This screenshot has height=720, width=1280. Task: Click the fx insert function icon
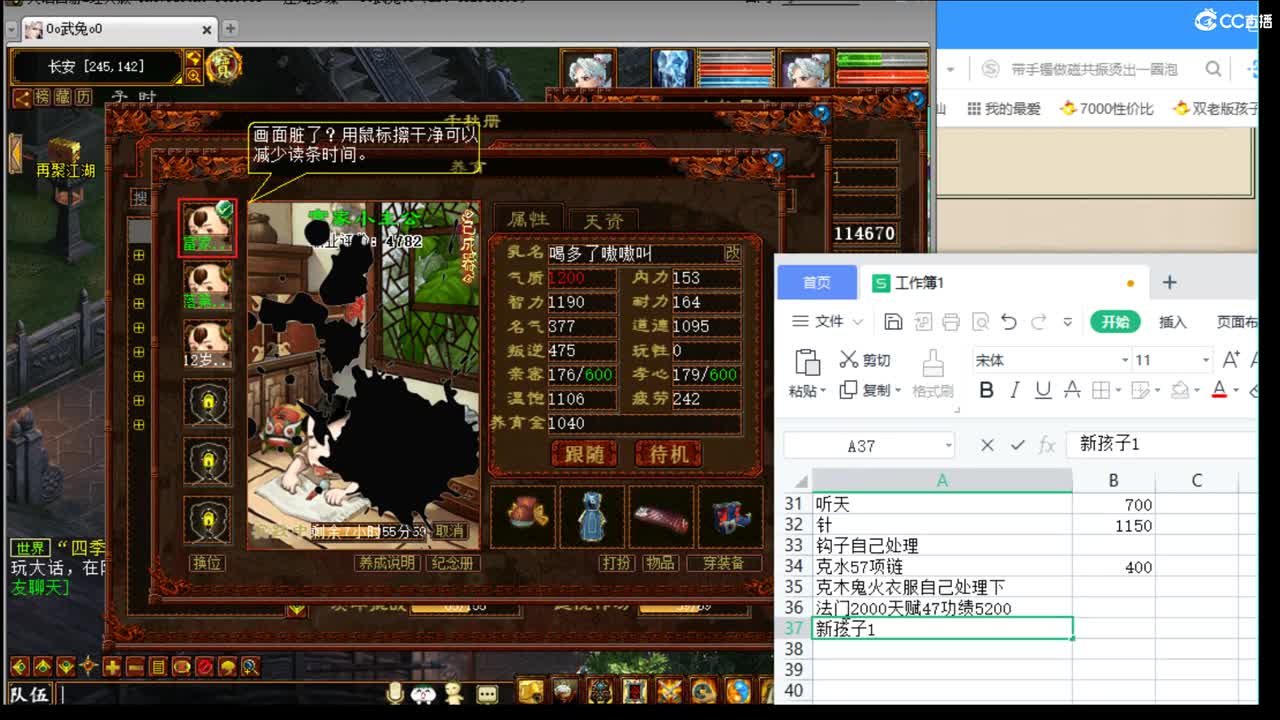tap(1047, 445)
